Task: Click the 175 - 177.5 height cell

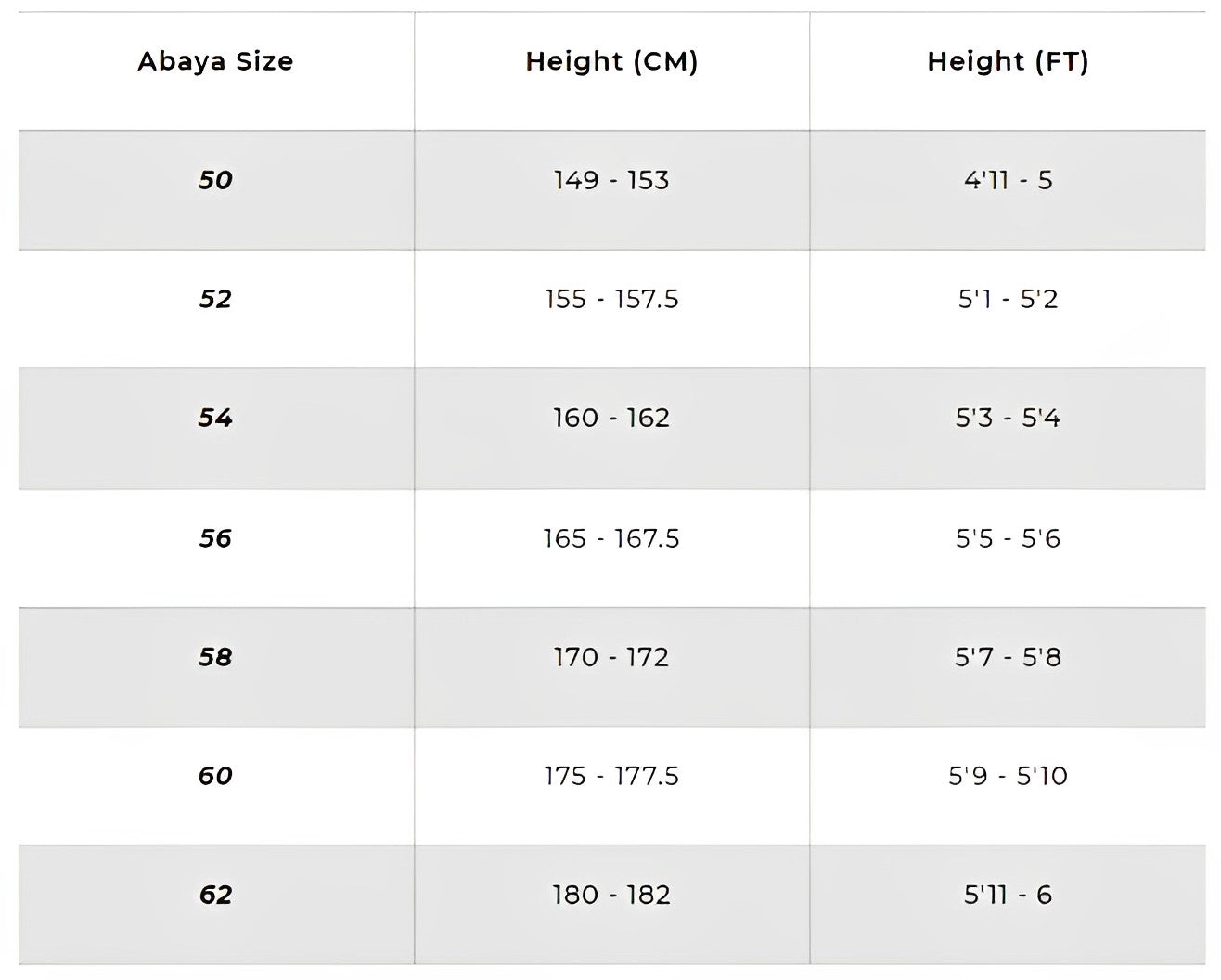Action: tap(611, 776)
